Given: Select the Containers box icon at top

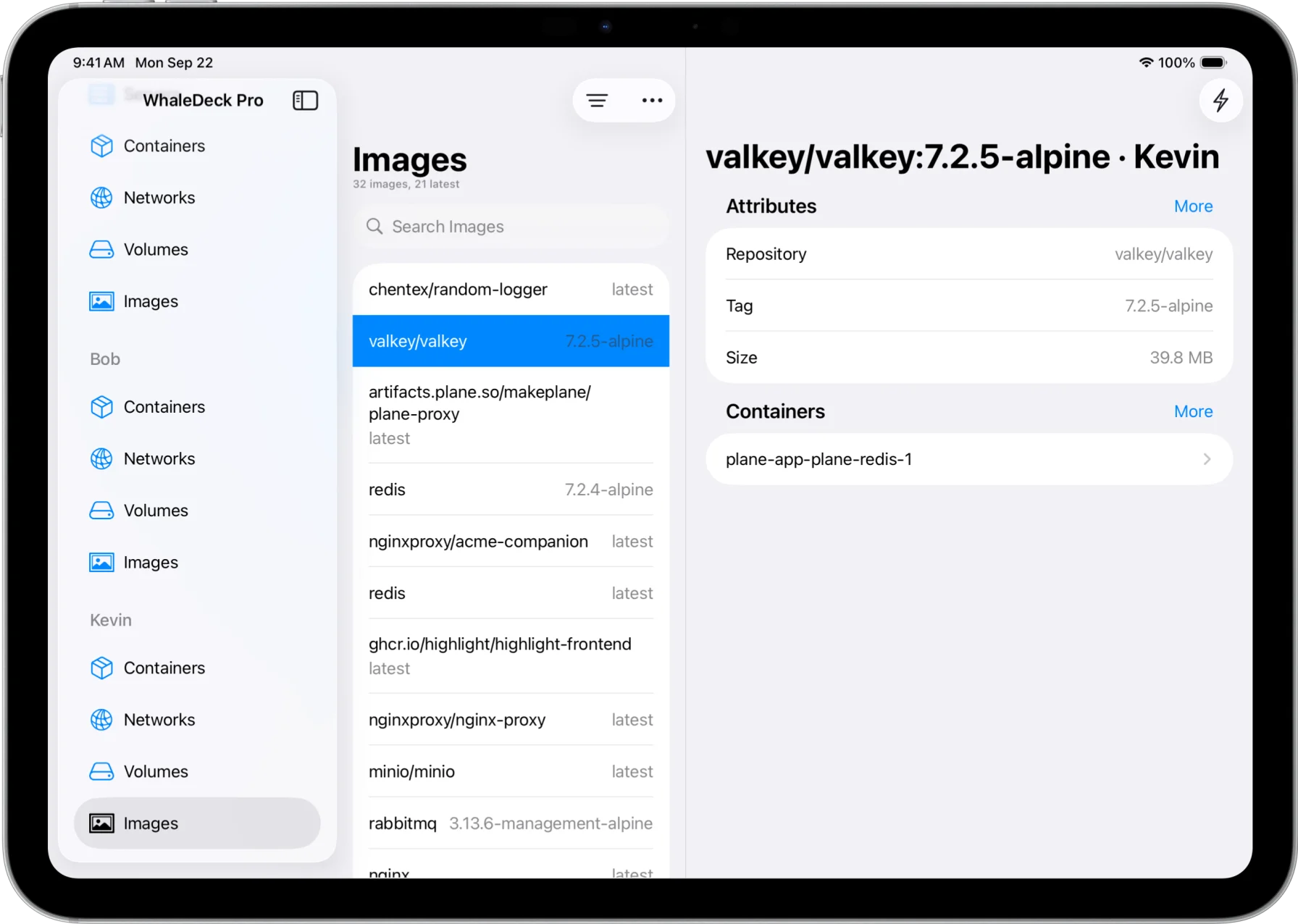Looking at the screenshot, I should pos(101,146).
